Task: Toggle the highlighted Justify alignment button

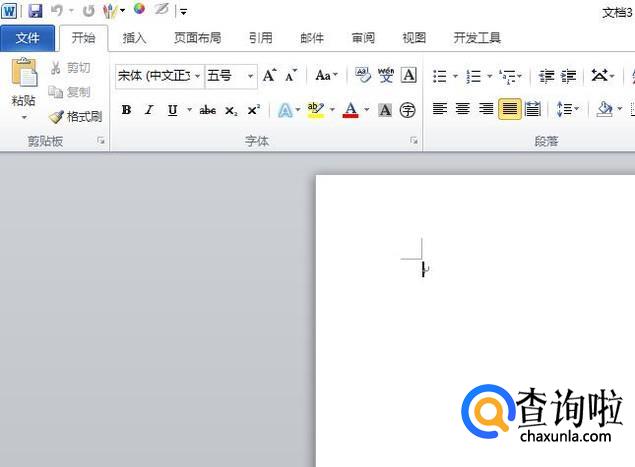Action: click(509, 109)
